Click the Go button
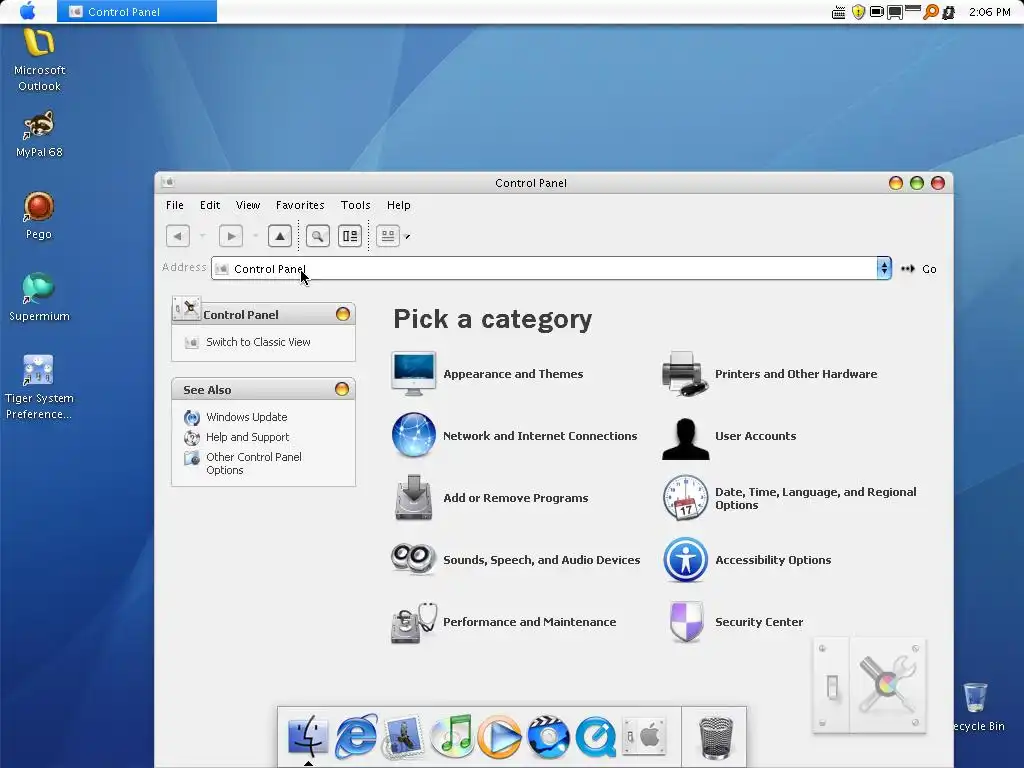 [920, 269]
